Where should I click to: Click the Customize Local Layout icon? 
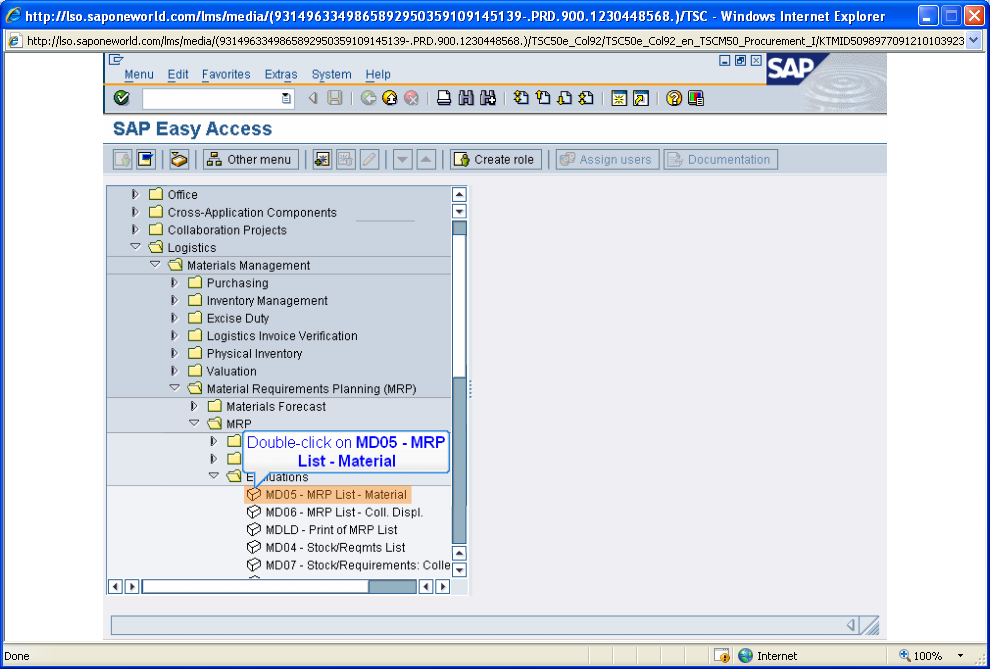tap(696, 98)
